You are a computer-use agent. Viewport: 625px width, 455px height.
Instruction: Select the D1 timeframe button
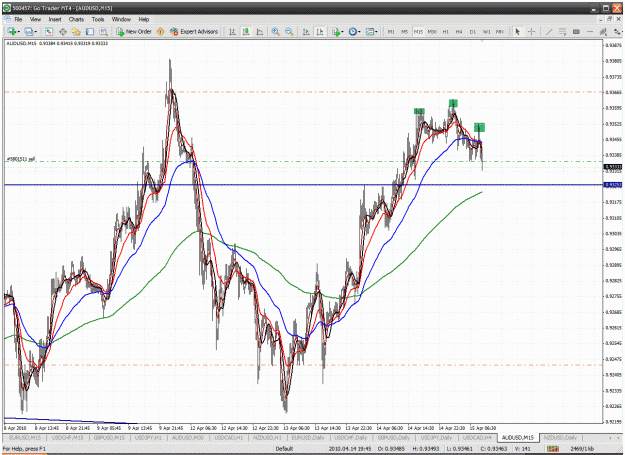tap(473, 31)
